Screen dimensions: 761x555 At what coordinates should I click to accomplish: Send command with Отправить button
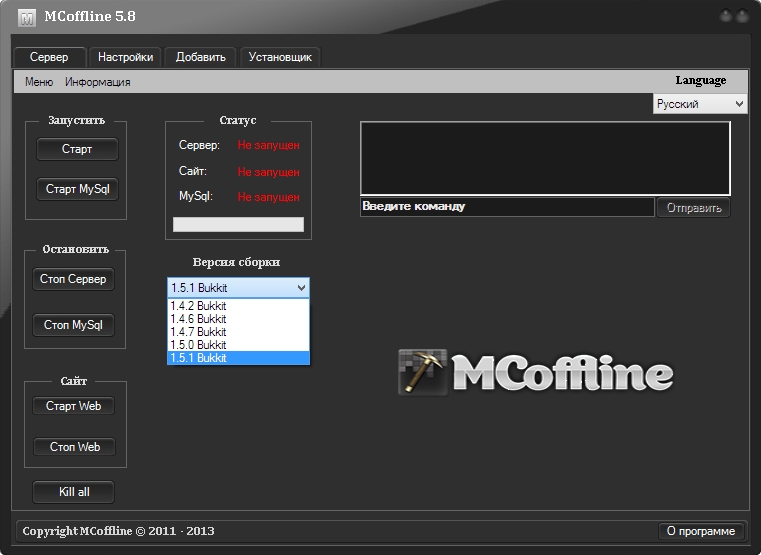point(694,208)
